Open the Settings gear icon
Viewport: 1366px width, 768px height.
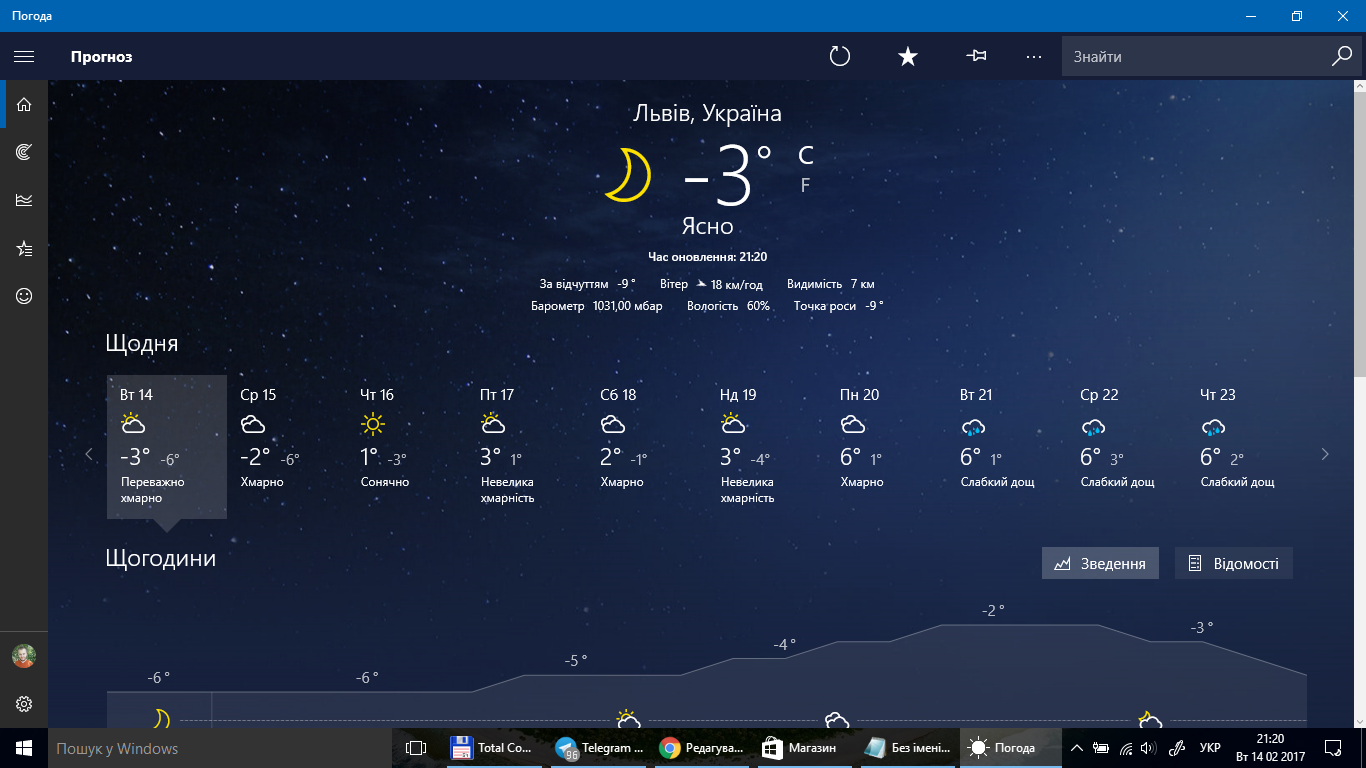click(24, 704)
